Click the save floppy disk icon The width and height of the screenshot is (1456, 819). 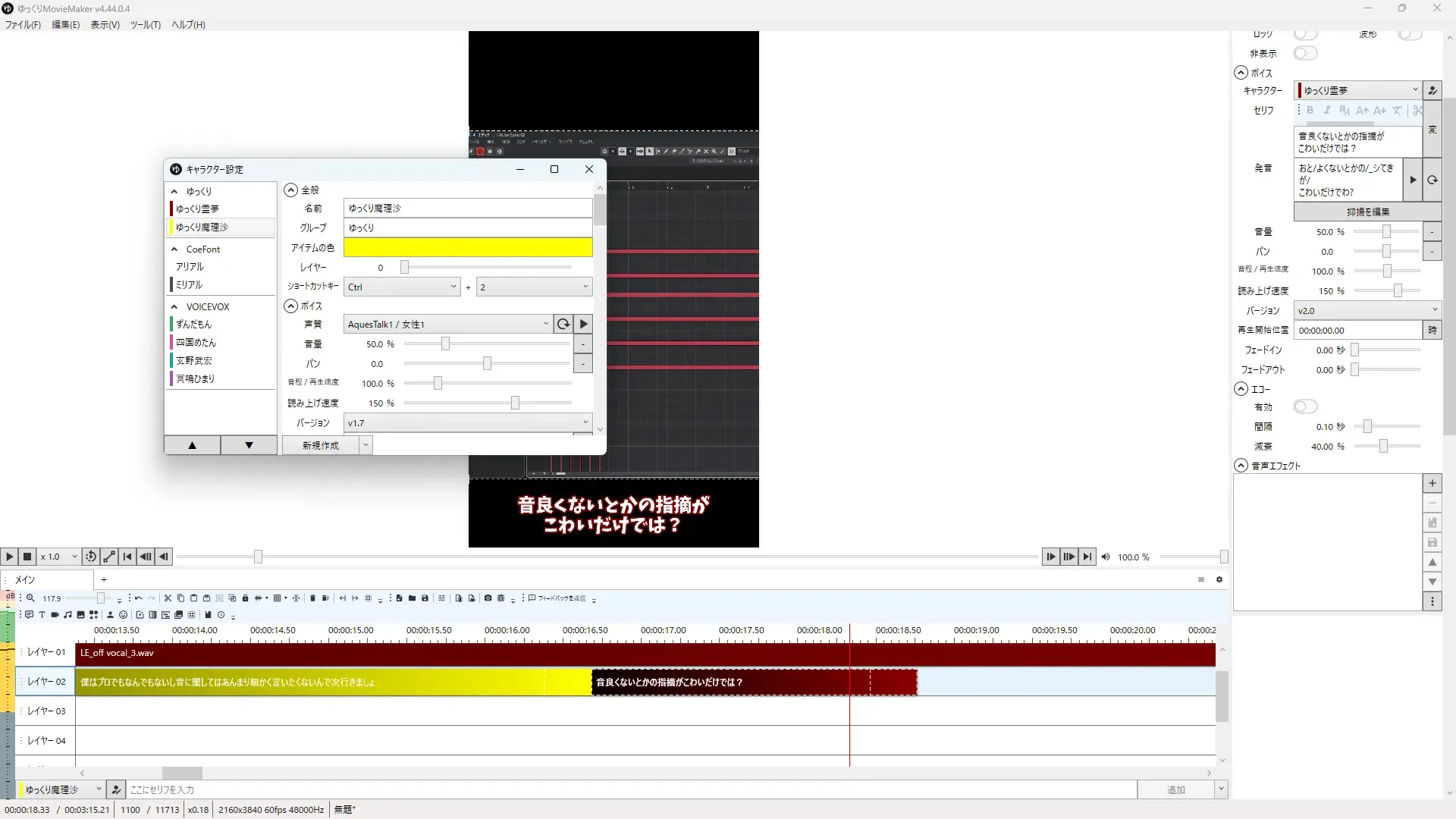pos(425,598)
